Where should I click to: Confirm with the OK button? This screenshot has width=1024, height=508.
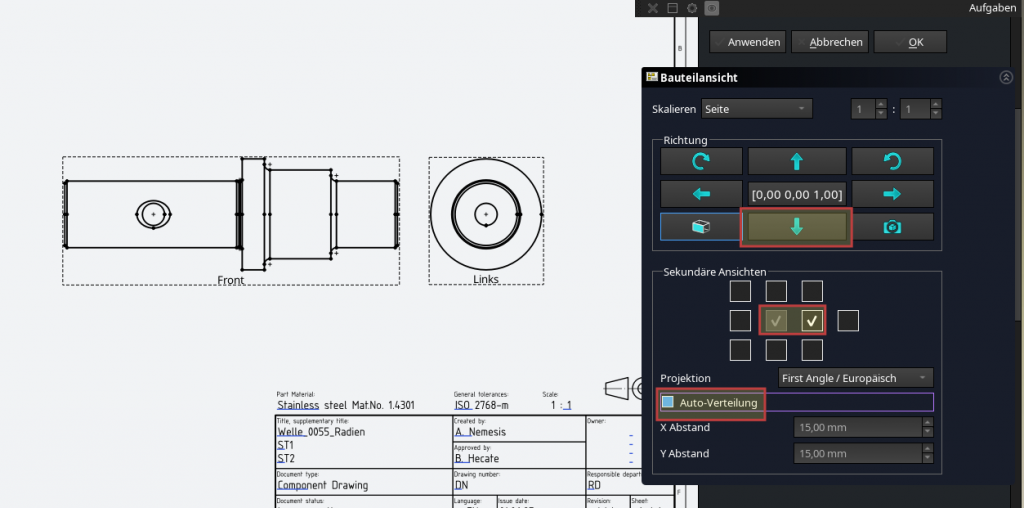910,42
